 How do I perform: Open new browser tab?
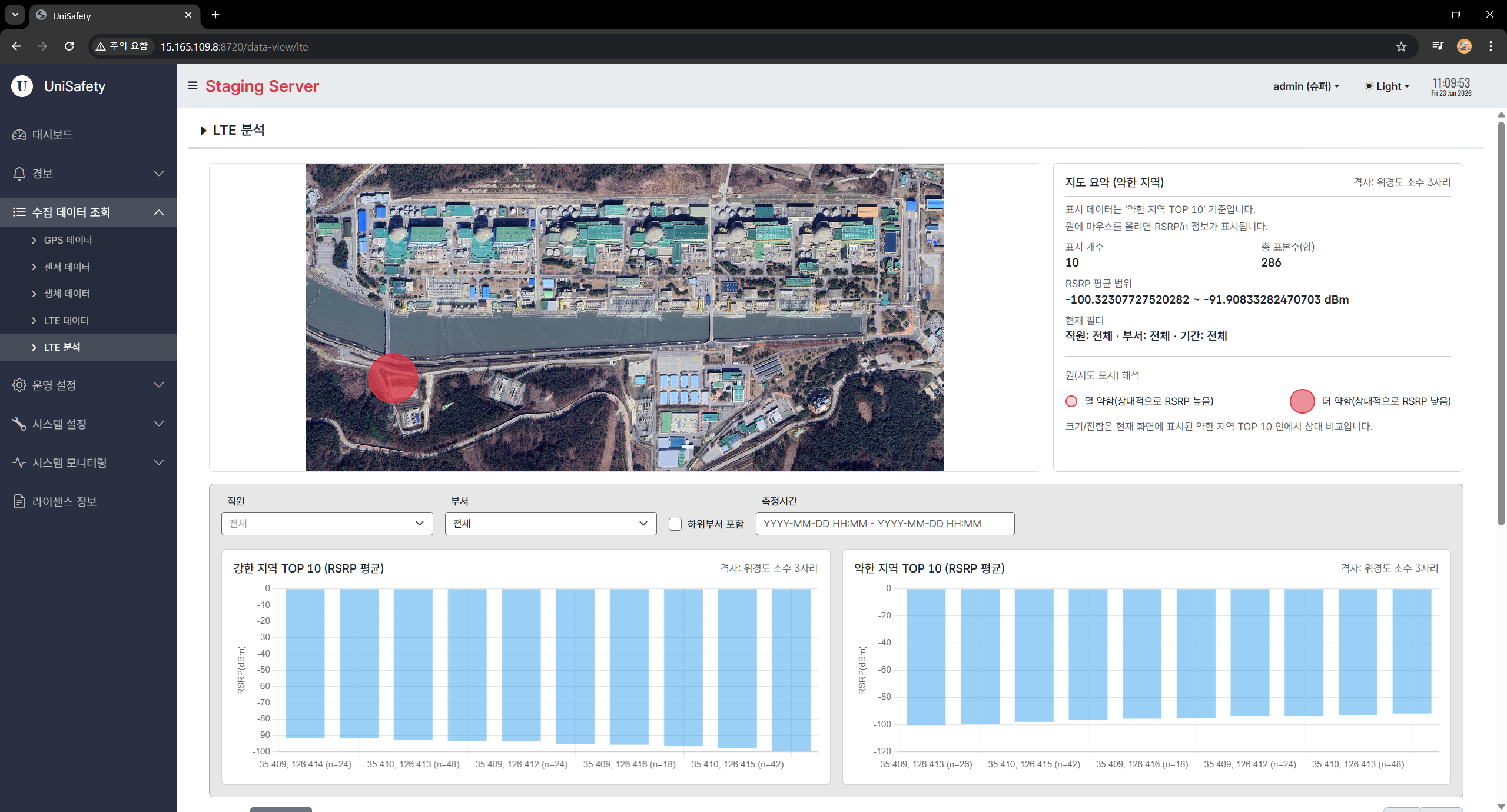click(215, 15)
